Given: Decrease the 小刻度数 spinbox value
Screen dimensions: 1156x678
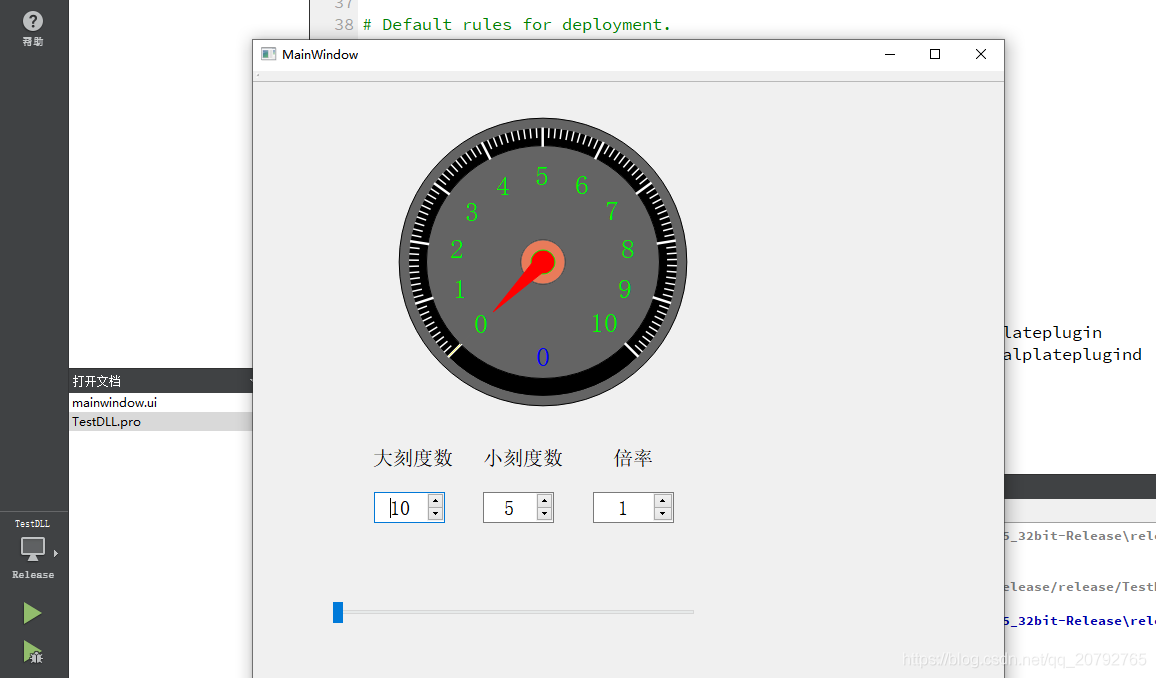Looking at the screenshot, I should click(x=545, y=514).
